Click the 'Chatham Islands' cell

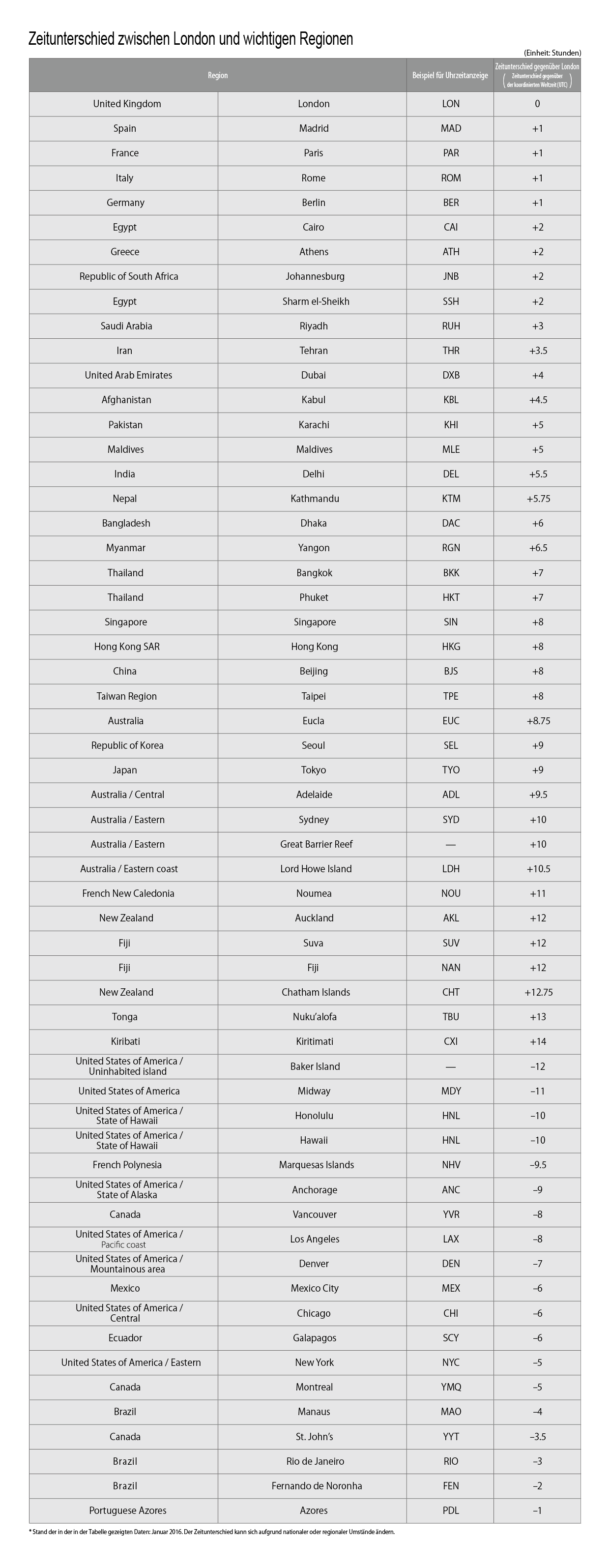(x=316, y=992)
